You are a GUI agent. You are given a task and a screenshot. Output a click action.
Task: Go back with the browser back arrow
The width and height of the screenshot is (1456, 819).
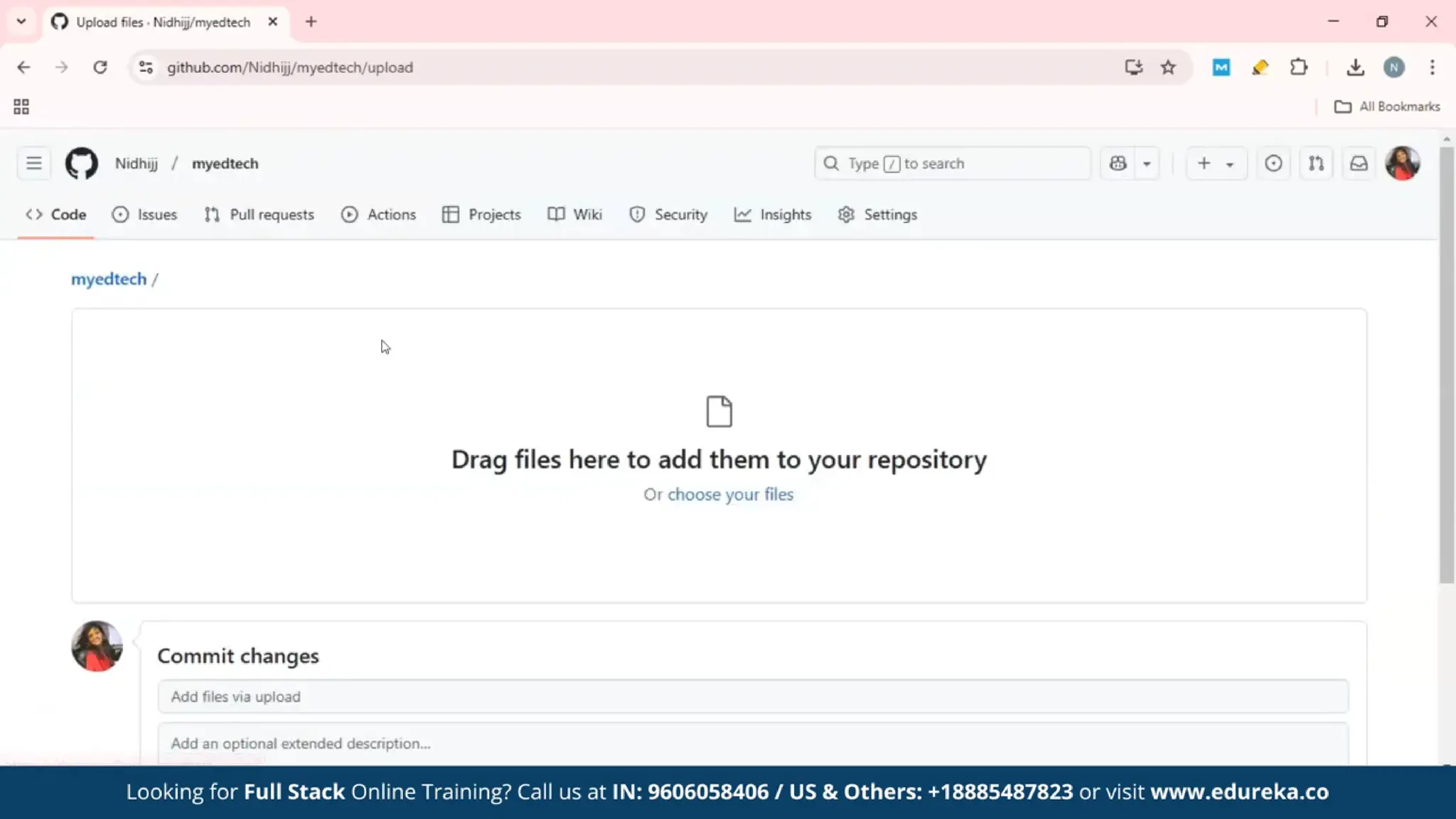23,68
